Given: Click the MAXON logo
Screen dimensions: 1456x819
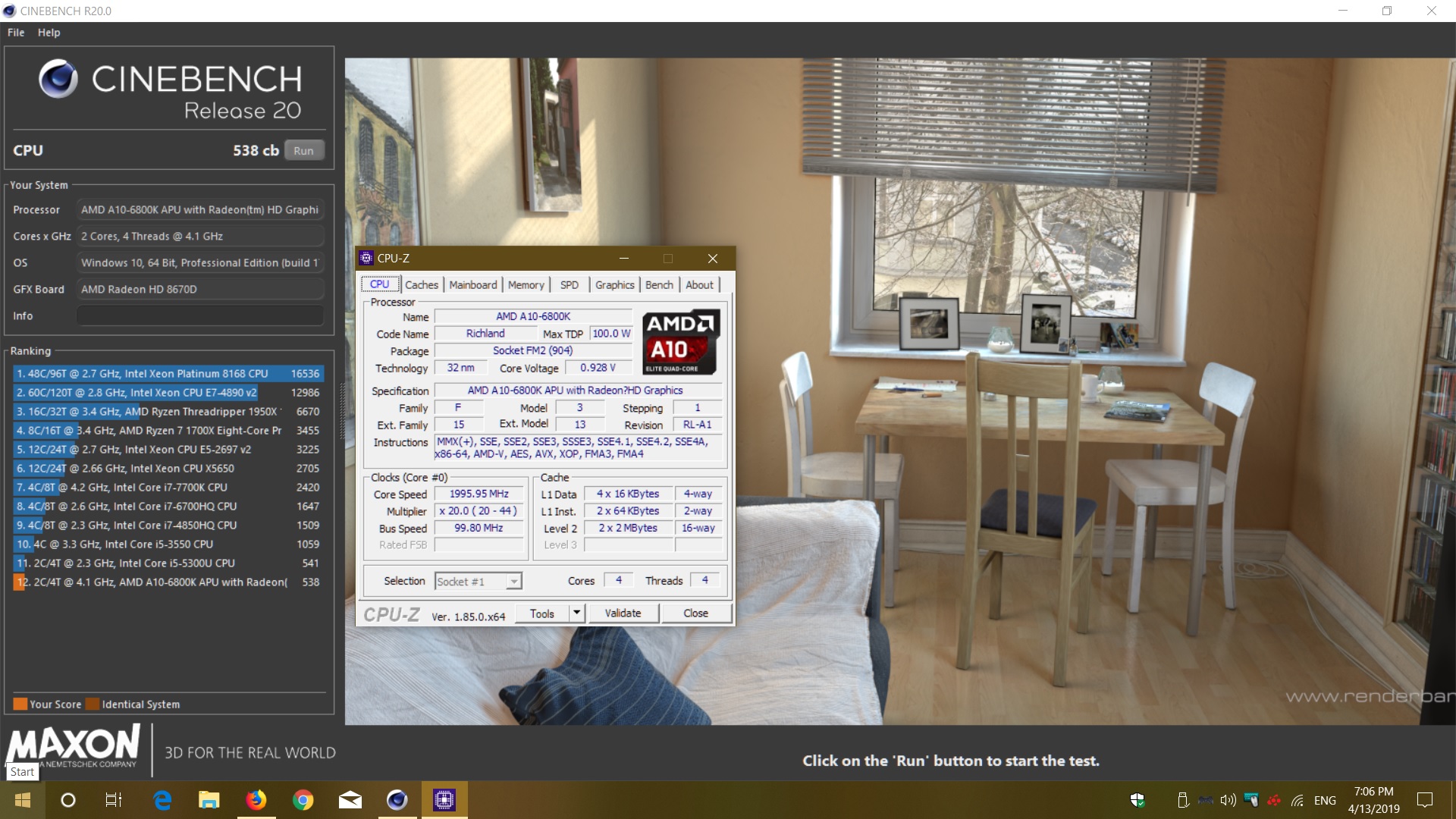Looking at the screenshot, I should tap(74, 745).
